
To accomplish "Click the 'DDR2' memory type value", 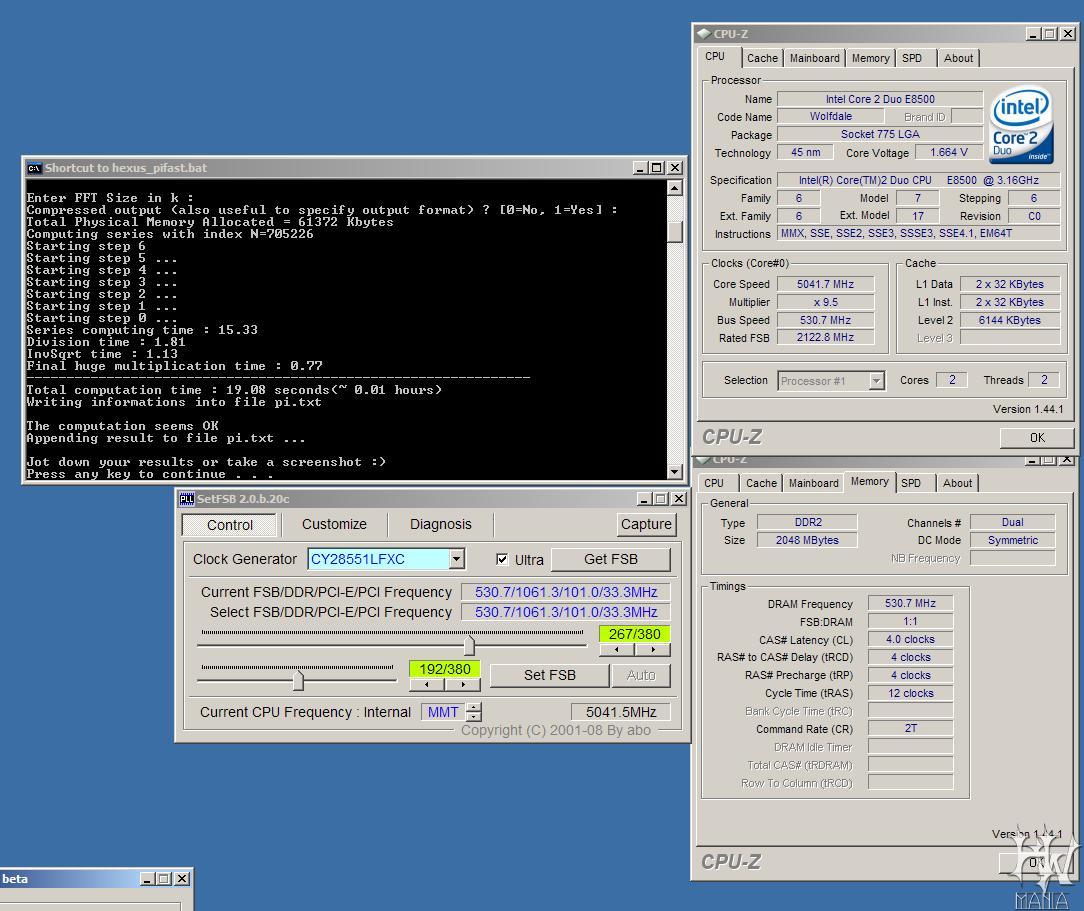I will (807, 522).
